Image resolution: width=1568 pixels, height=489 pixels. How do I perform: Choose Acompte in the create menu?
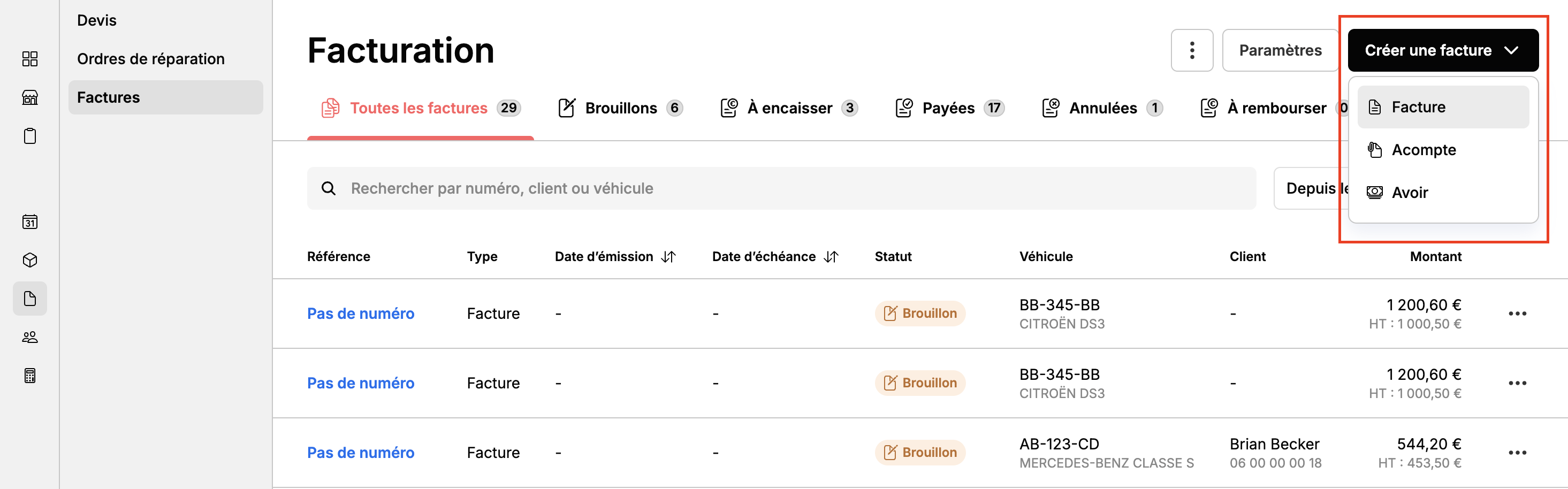(1443, 150)
